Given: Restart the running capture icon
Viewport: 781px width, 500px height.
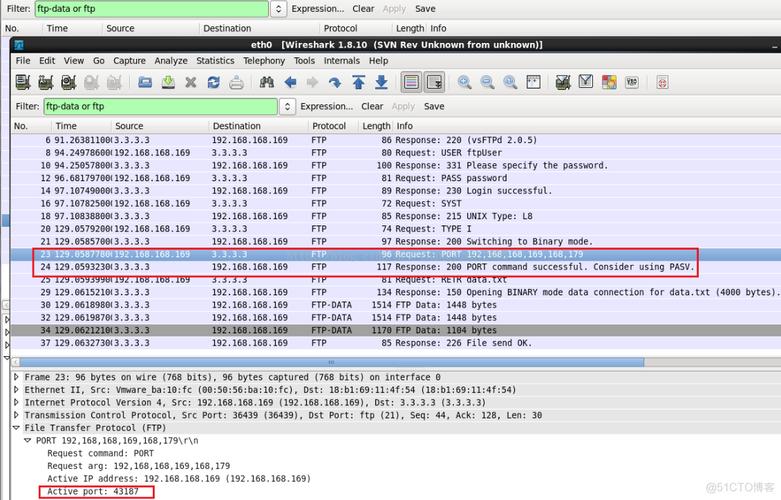Looking at the screenshot, I should pyautogui.click(x=114, y=82).
